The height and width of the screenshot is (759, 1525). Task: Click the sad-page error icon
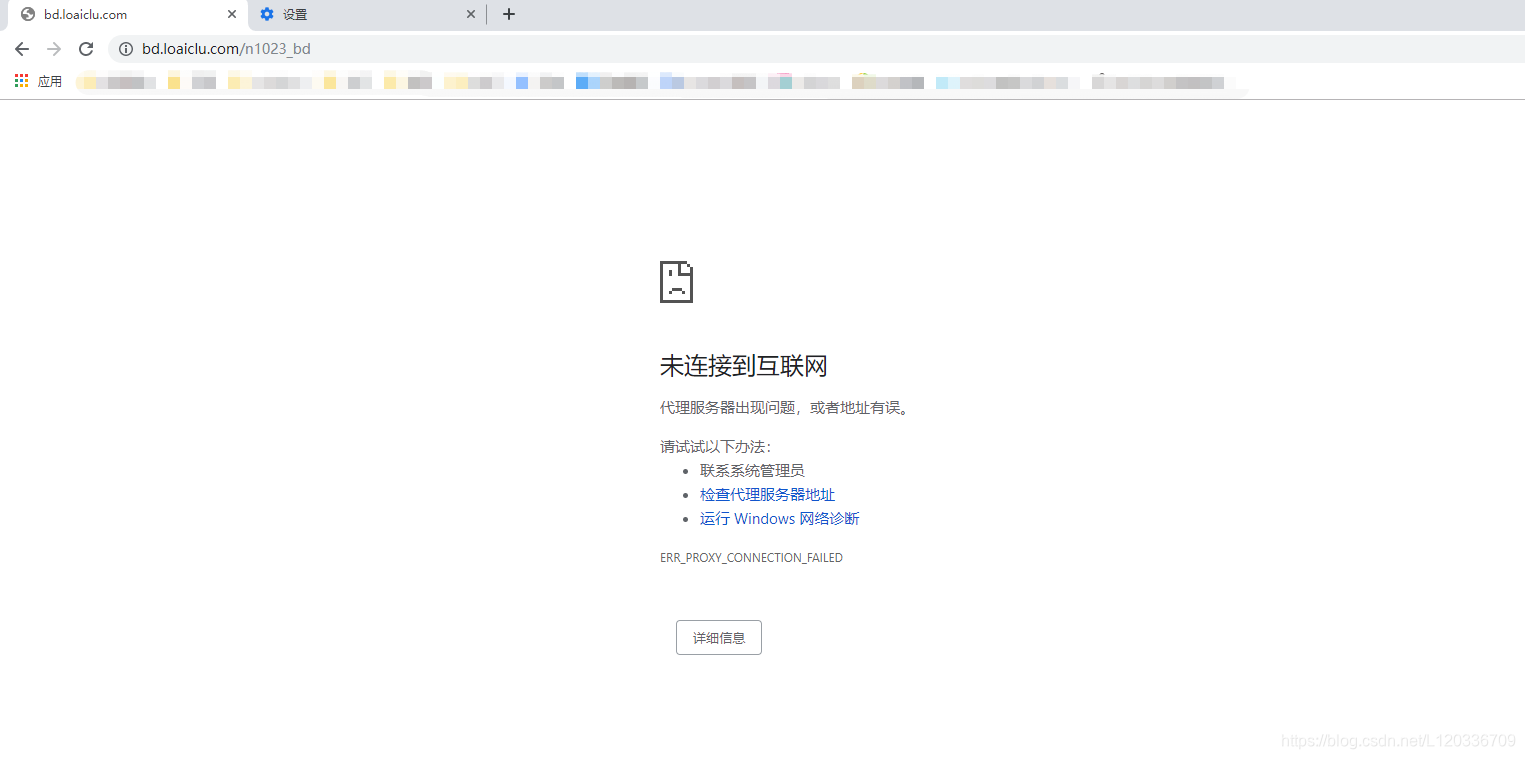(x=676, y=282)
